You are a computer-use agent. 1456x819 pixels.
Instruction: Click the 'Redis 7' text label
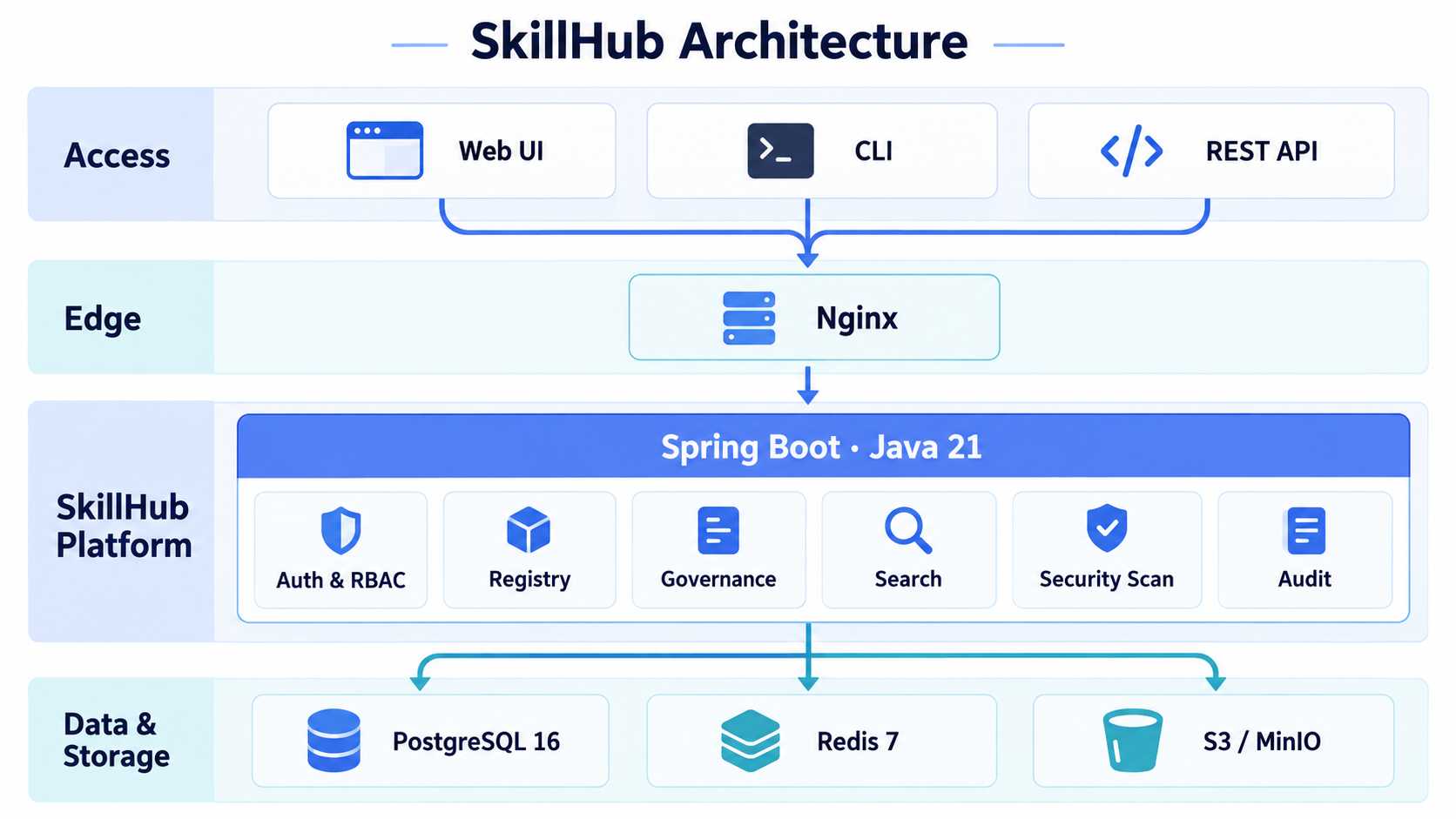click(858, 742)
